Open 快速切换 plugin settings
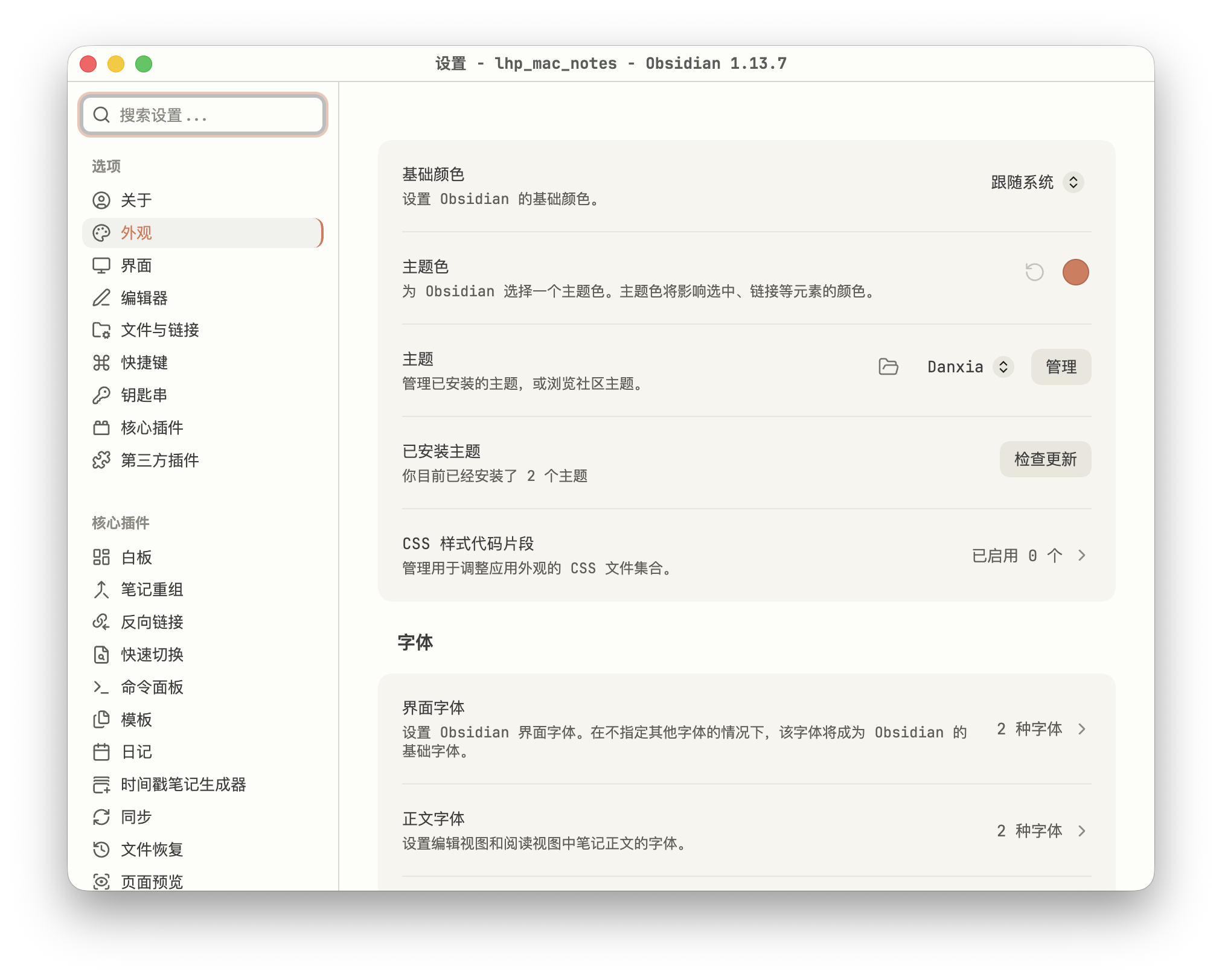The width and height of the screenshot is (1222, 980). coord(203,655)
